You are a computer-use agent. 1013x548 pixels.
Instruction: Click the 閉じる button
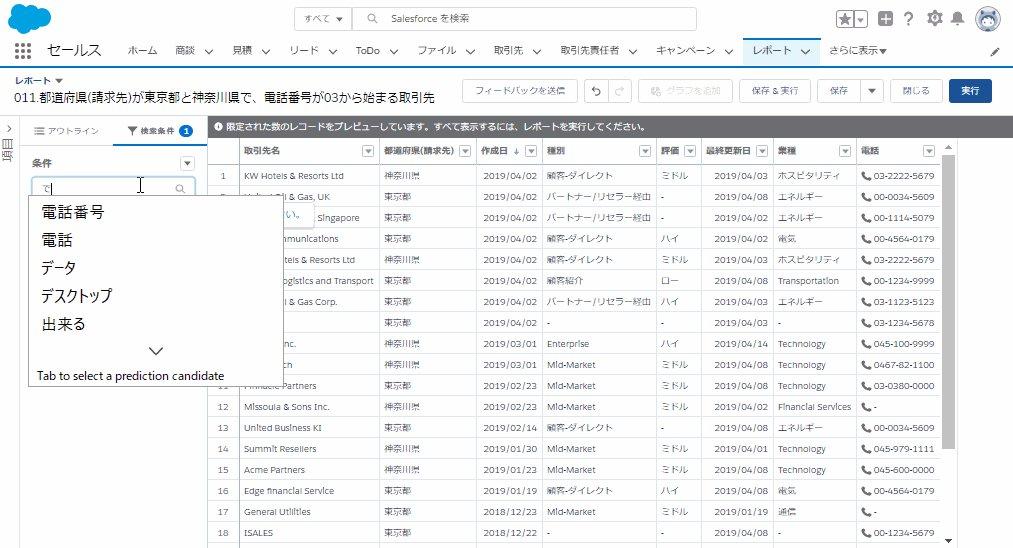click(915, 91)
